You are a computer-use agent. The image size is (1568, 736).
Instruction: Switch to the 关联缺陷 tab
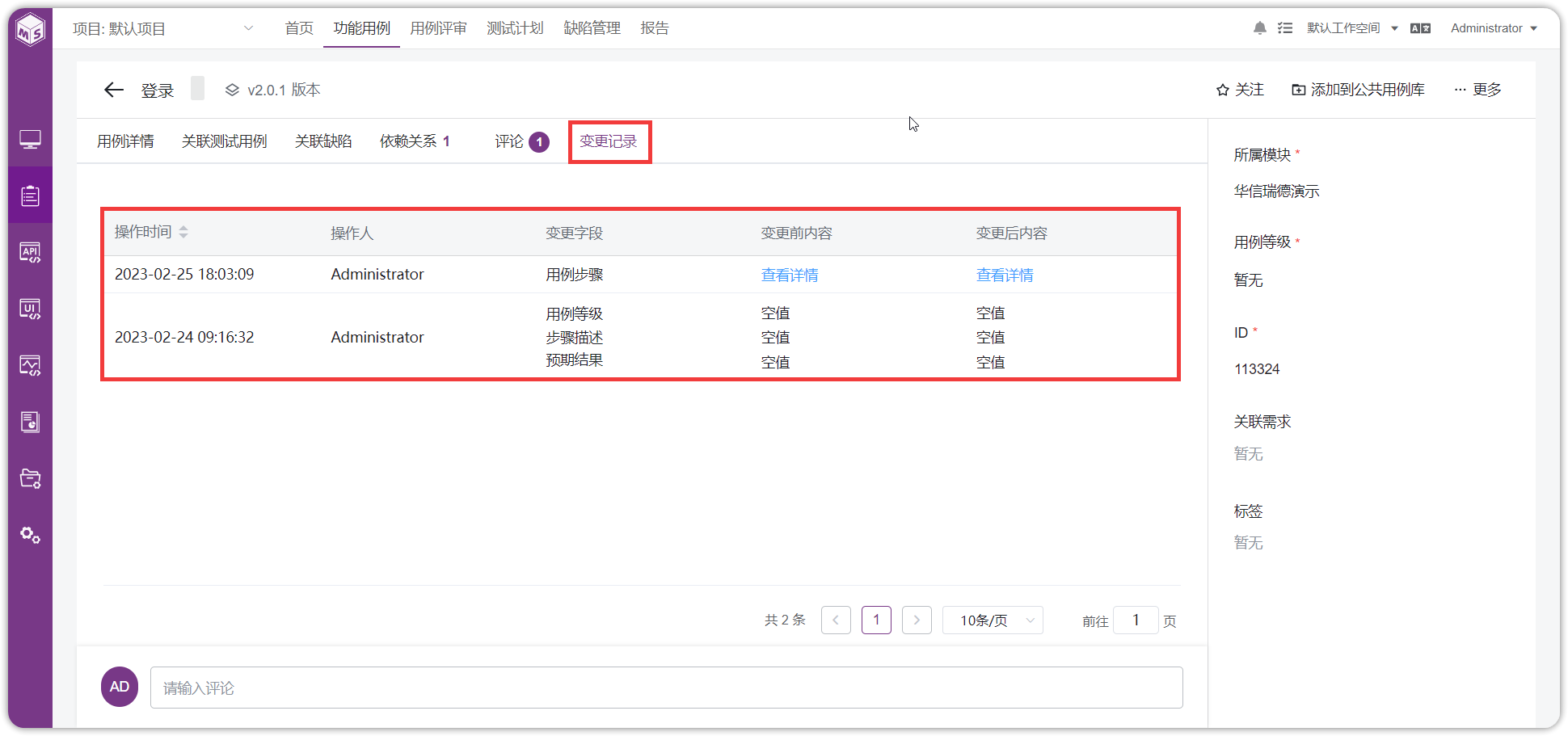323,141
